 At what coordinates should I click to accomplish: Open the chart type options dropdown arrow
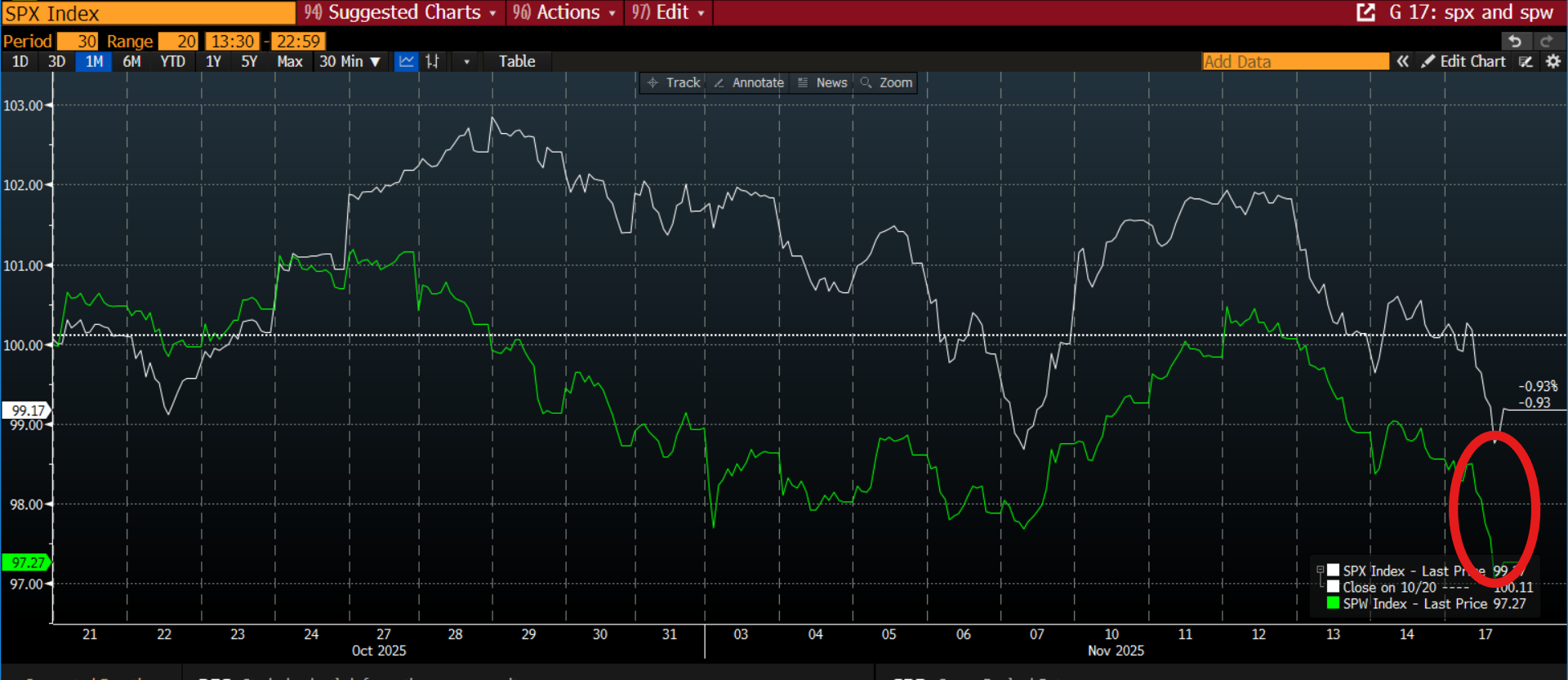click(466, 61)
